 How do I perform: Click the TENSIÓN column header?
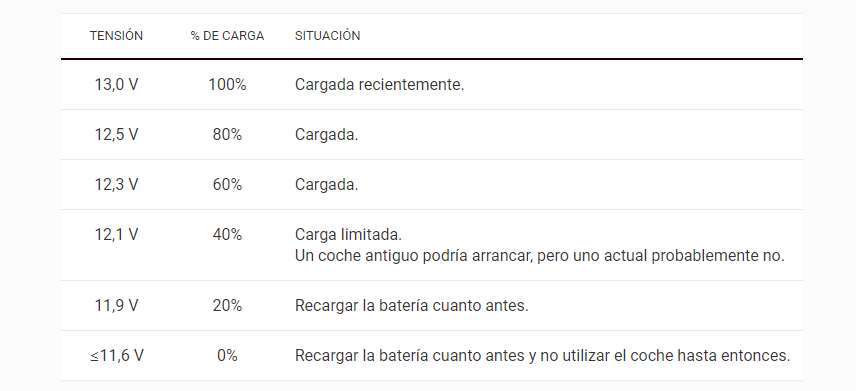tap(116, 36)
